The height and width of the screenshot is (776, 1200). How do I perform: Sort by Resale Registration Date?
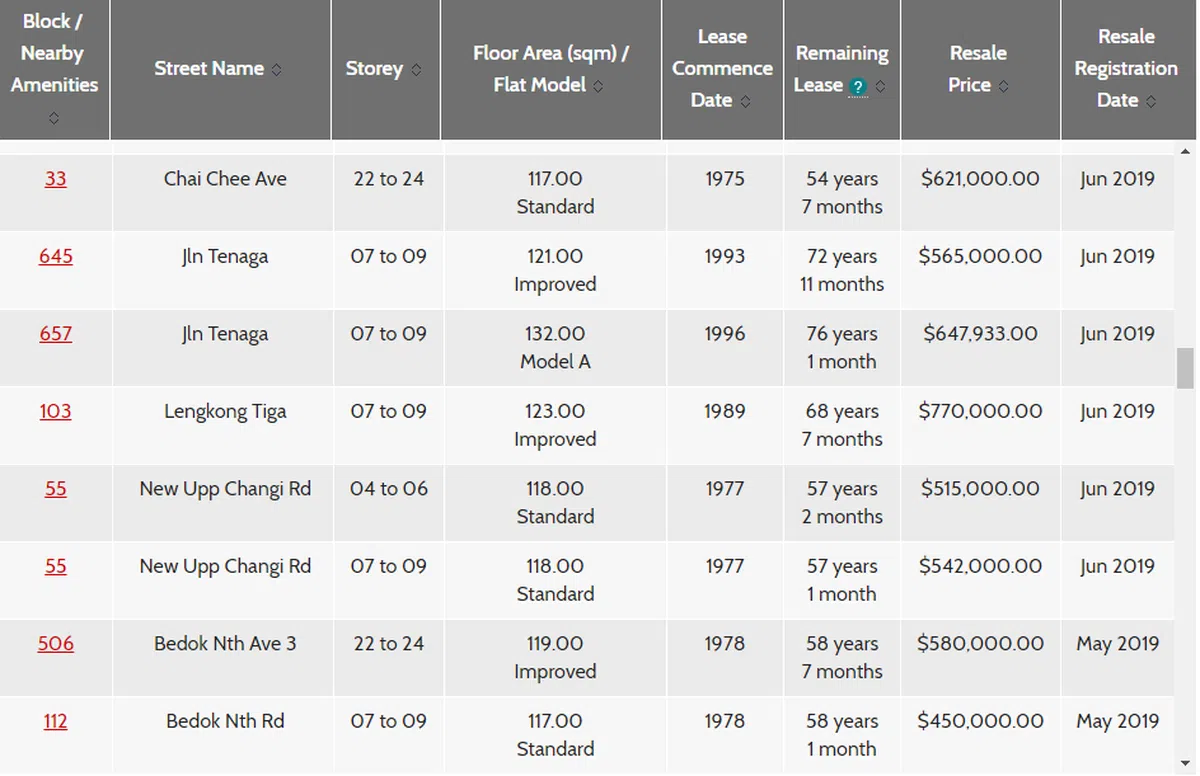(x=1151, y=101)
